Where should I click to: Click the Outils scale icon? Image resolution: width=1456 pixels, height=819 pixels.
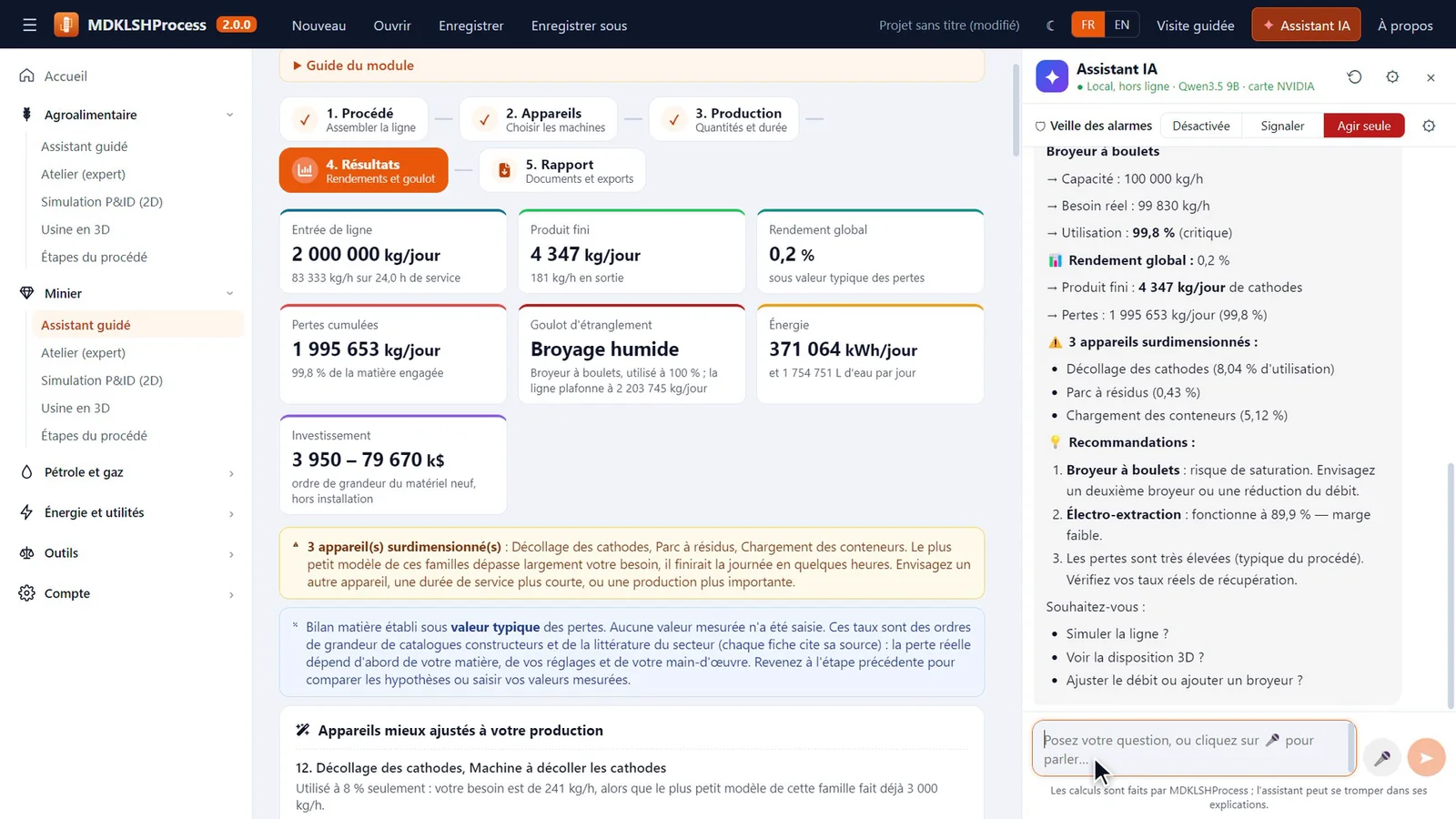click(27, 552)
